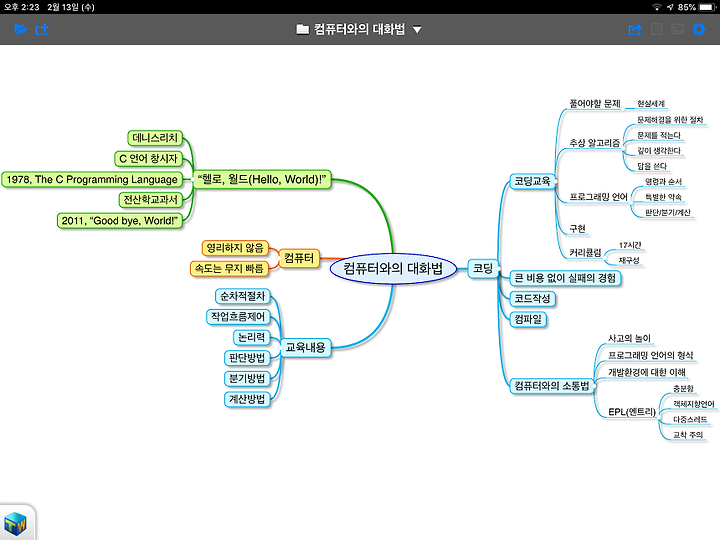720x540 pixels.
Task: Select the 작업흐름제어 node
Action: pos(238,317)
